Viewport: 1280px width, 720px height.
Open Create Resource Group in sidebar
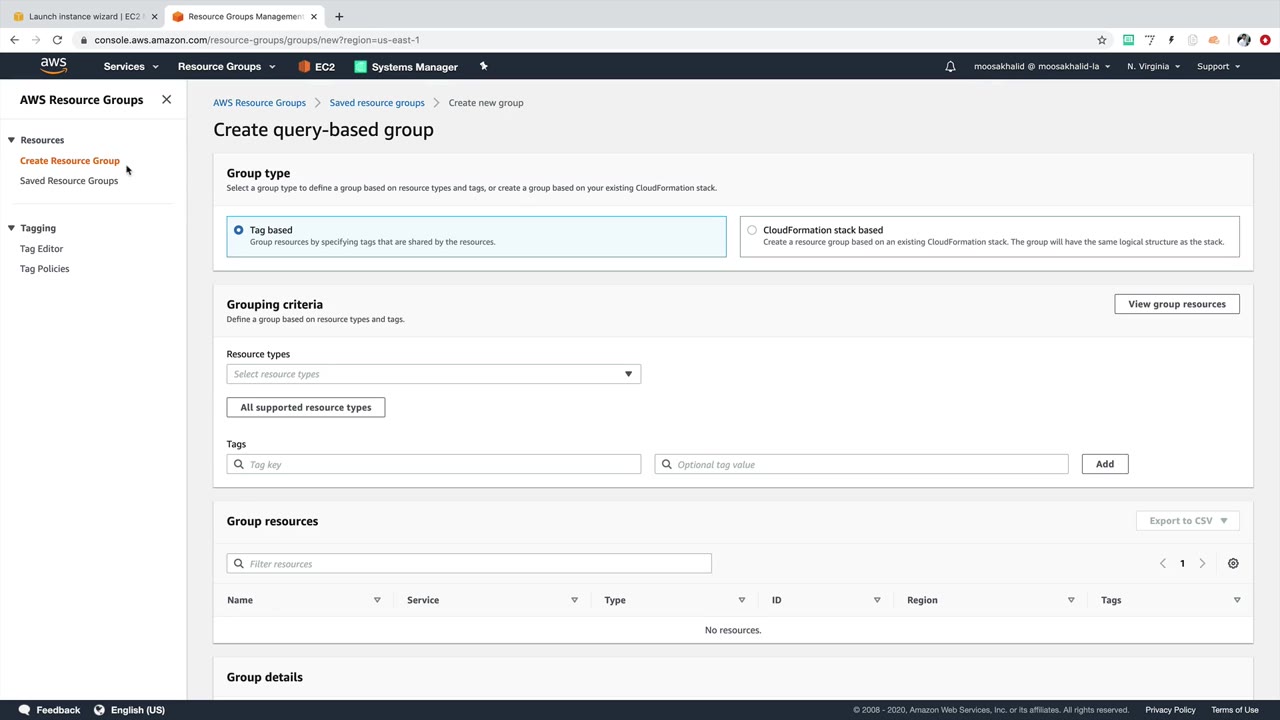70,161
